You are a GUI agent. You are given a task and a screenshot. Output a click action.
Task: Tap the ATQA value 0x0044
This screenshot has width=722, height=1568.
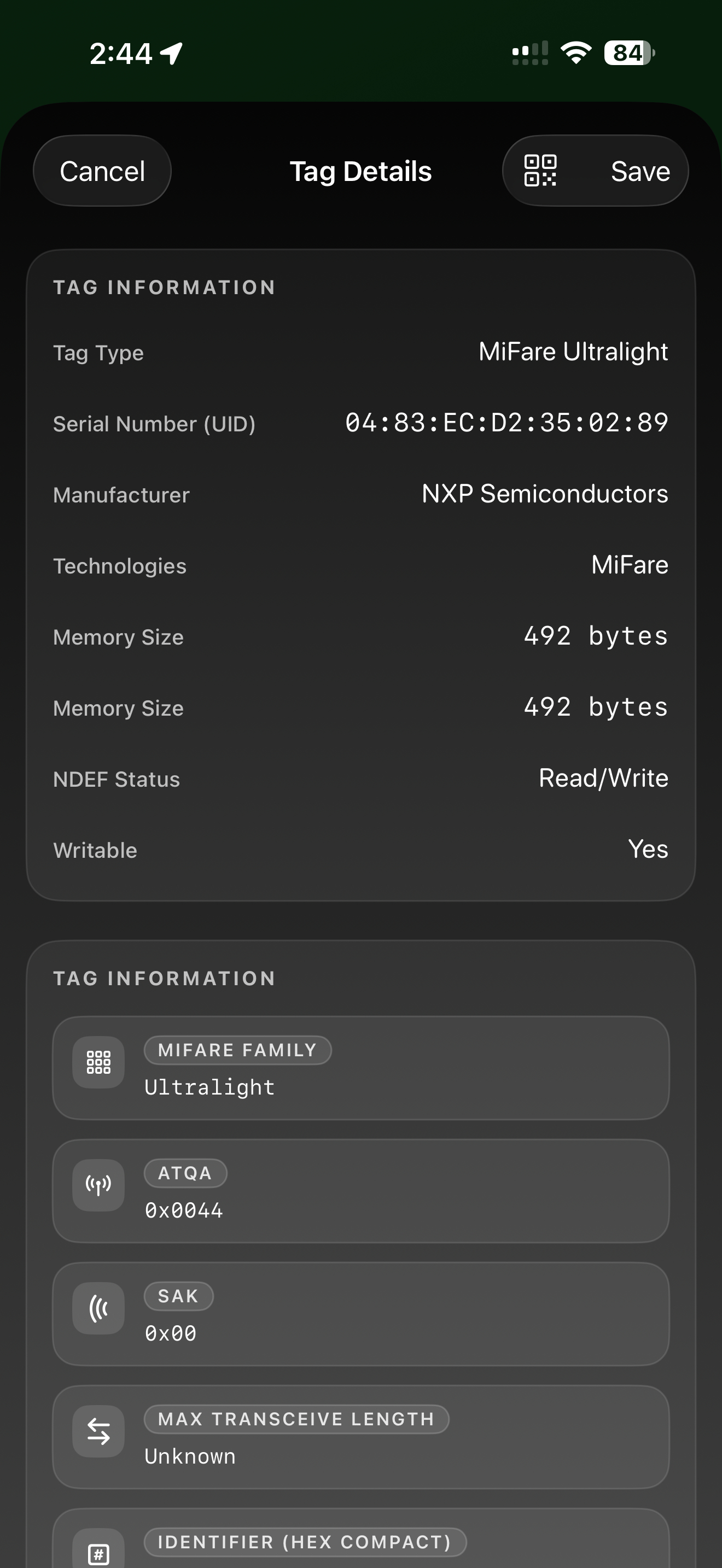(184, 1210)
